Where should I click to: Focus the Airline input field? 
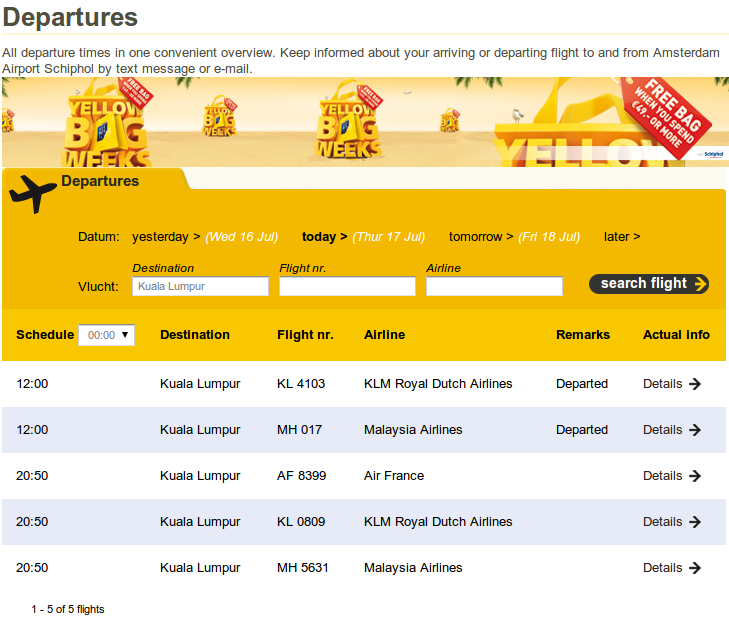(x=494, y=286)
